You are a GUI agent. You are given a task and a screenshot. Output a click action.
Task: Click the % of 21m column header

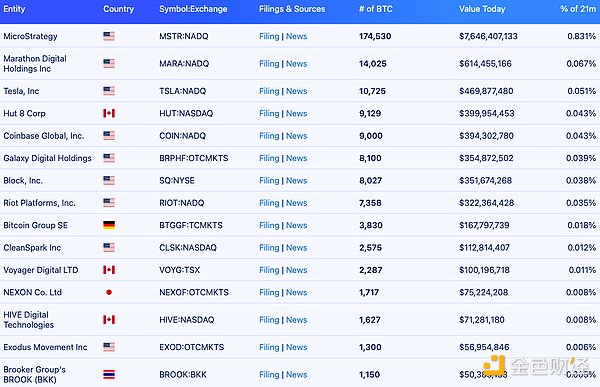pyautogui.click(x=578, y=9)
